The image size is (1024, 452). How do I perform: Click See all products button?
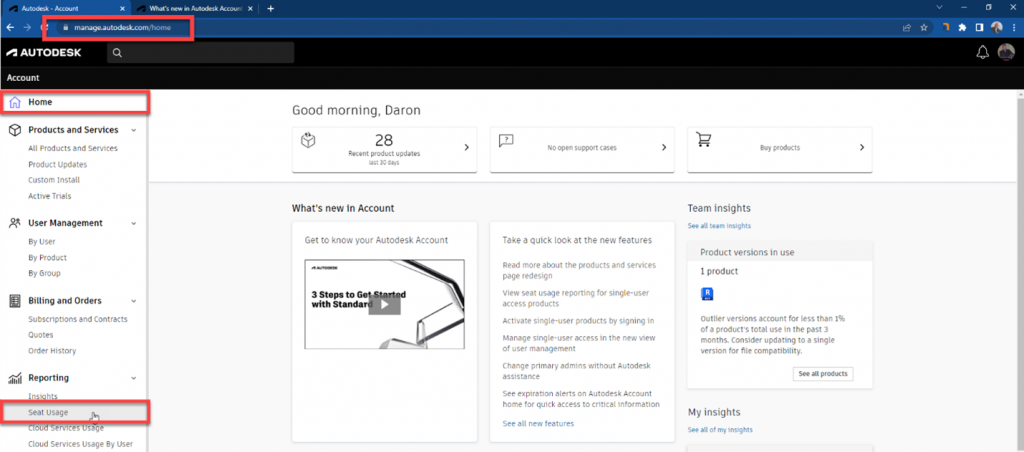(x=823, y=374)
